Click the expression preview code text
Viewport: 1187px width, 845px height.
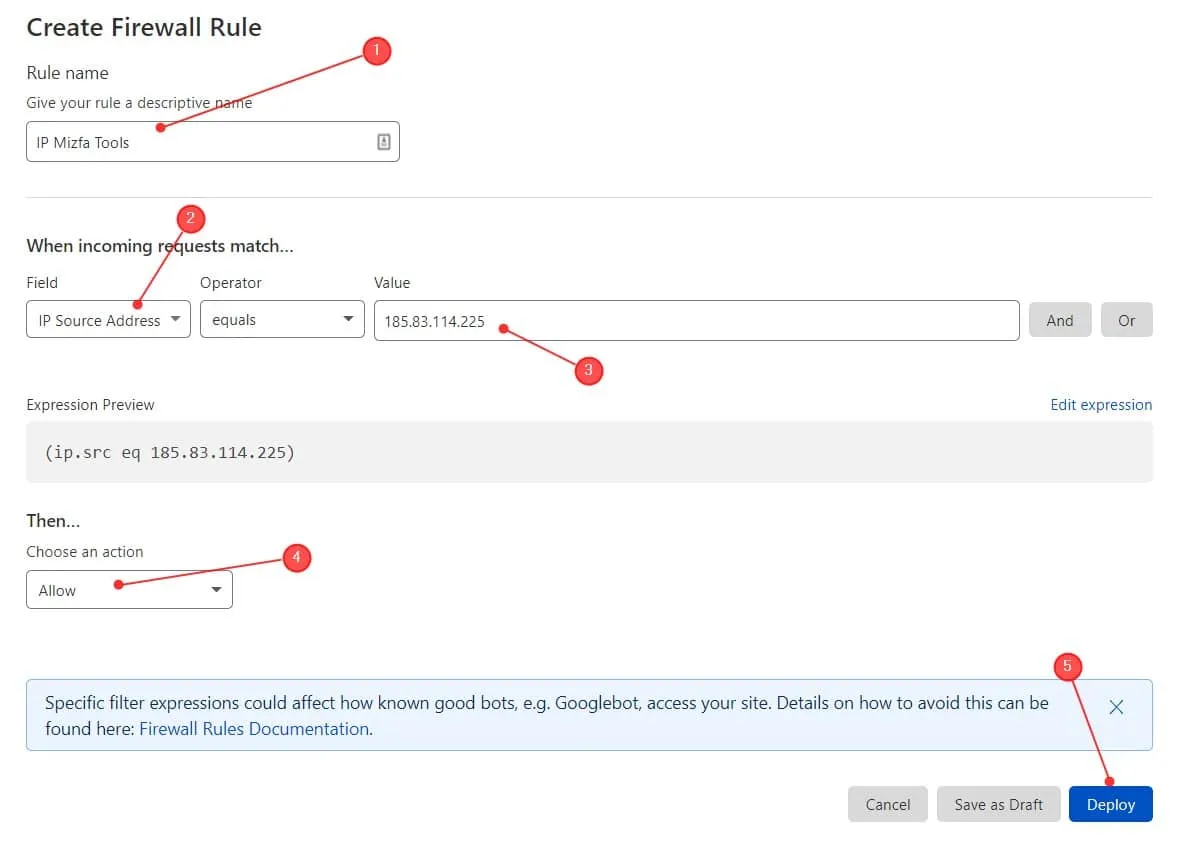point(170,452)
